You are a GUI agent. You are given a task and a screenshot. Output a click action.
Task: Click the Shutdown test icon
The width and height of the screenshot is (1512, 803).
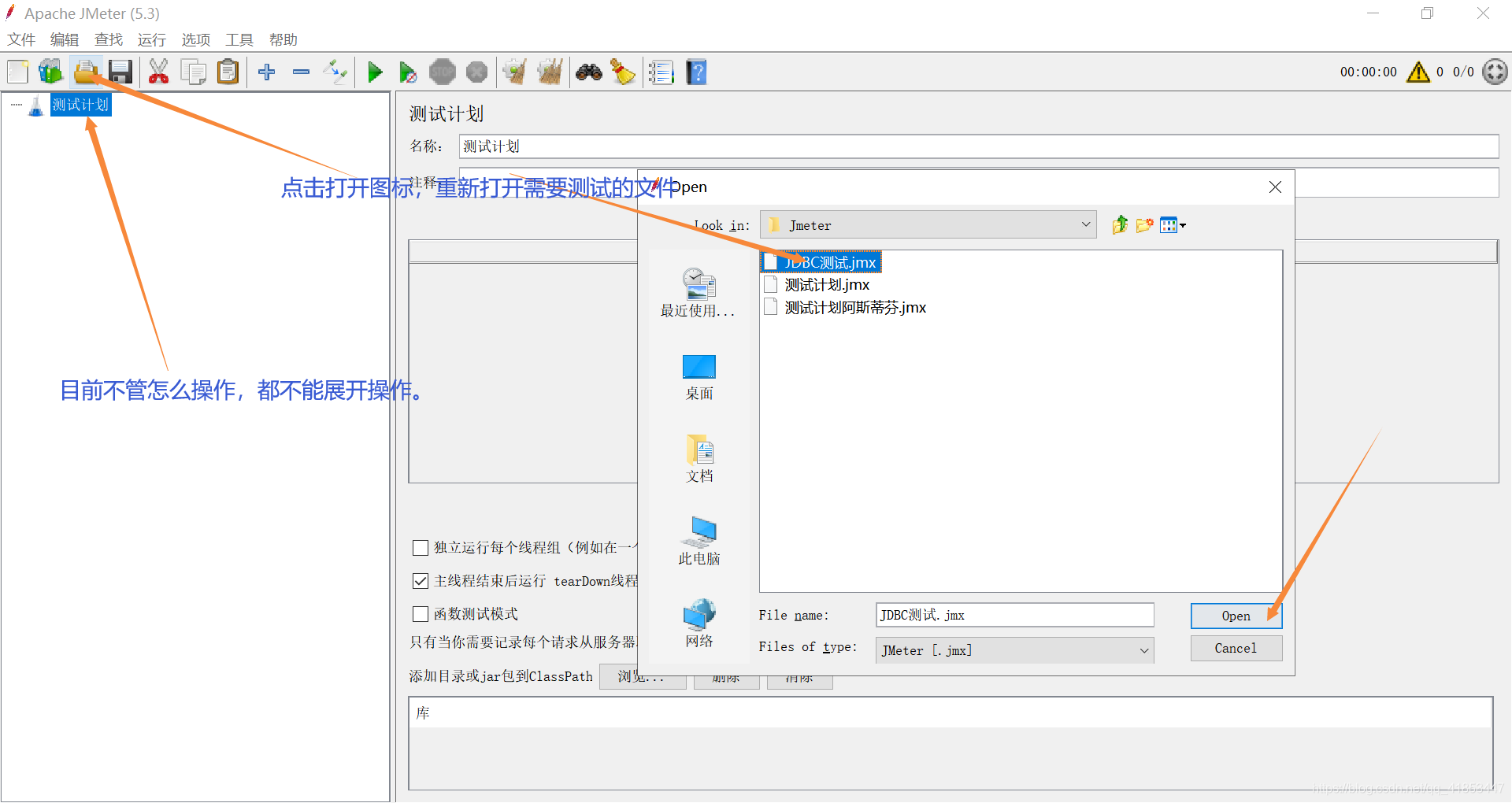[x=477, y=72]
